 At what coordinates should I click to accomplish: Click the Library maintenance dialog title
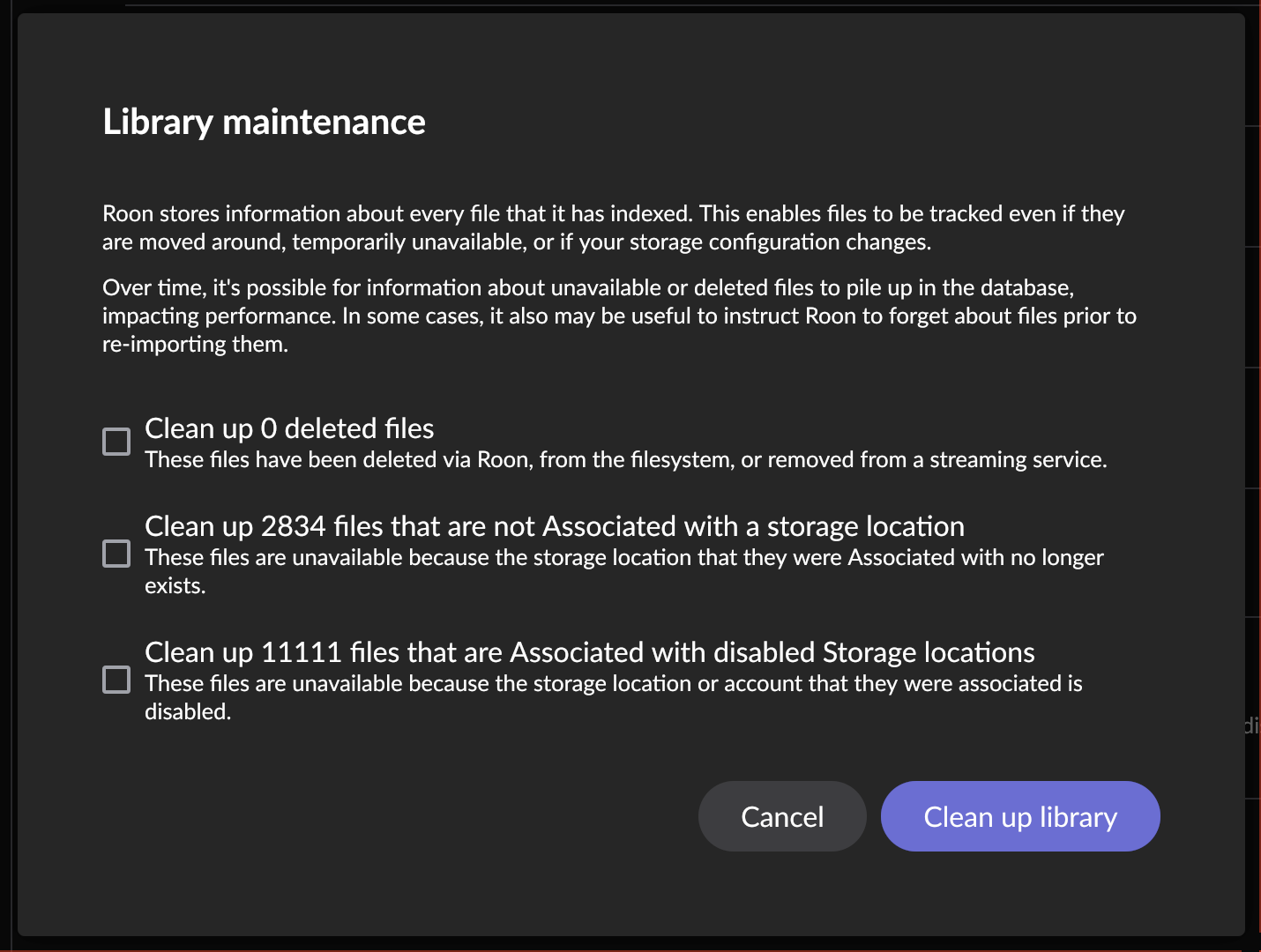coord(264,122)
